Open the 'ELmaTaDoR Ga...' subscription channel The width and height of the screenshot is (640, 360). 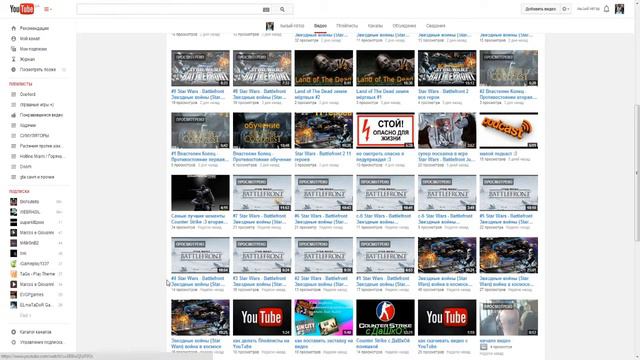(x=36, y=305)
